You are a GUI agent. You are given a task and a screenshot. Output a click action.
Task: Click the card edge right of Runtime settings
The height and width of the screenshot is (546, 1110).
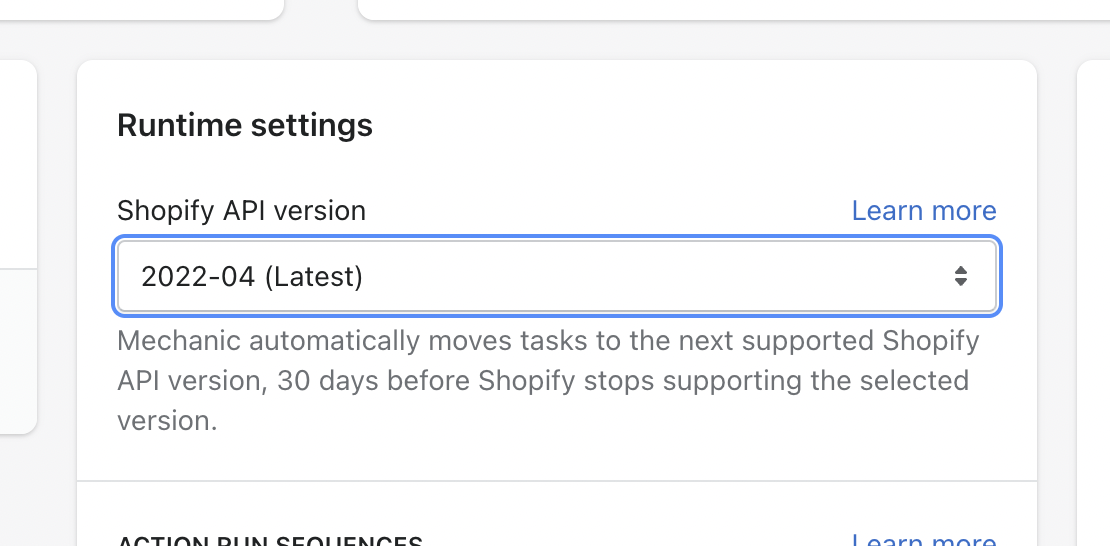(1094, 300)
